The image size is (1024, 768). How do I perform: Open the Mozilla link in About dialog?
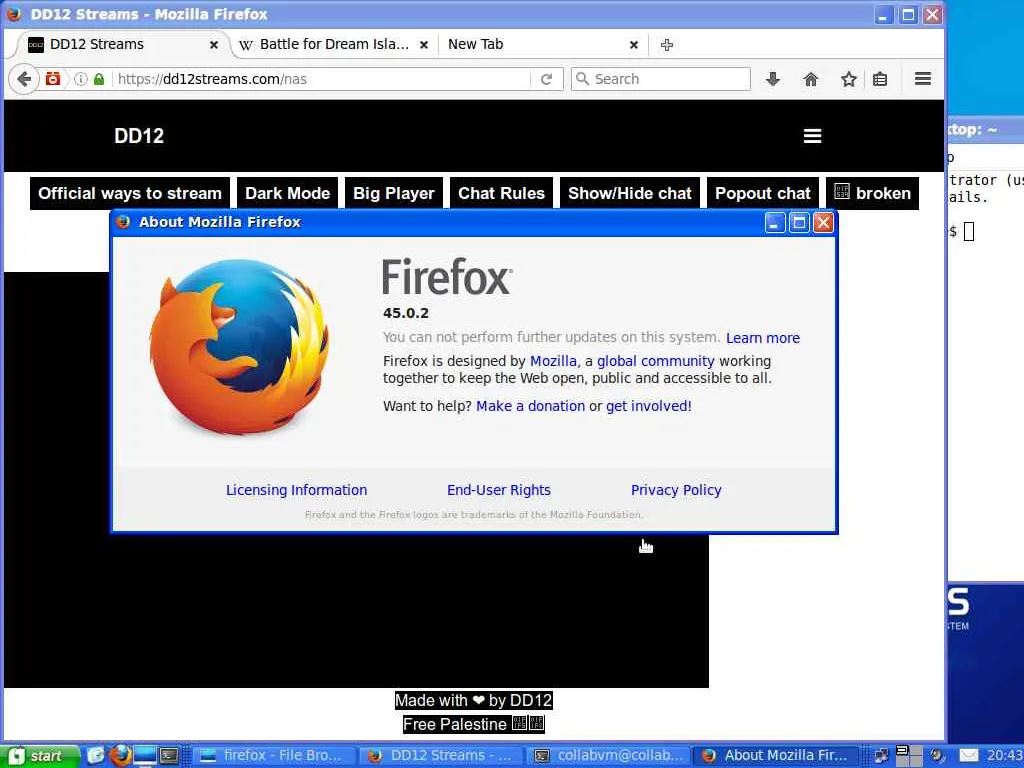(x=553, y=361)
